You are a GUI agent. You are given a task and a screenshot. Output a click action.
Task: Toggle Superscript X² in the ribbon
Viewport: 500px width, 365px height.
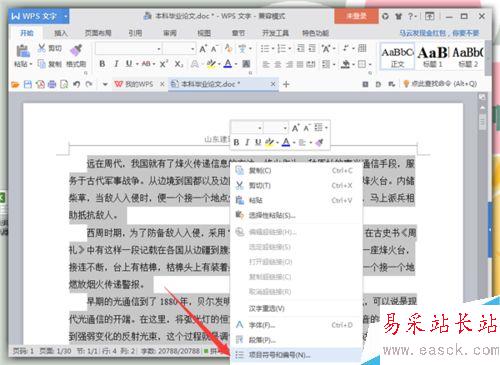(163, 64)
